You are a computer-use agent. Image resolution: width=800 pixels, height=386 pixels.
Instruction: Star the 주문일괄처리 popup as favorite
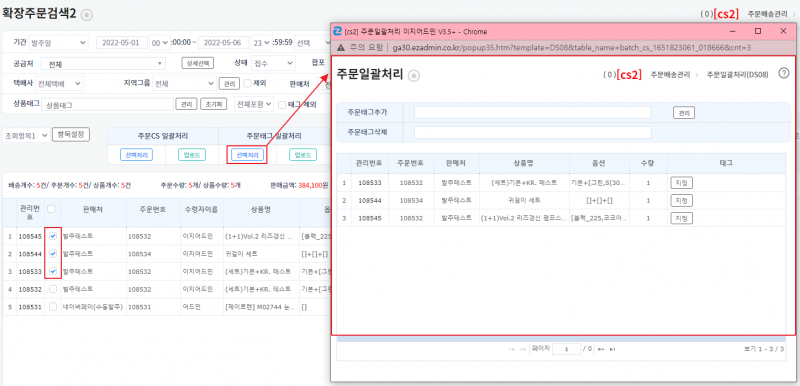(x=414, y=75)
